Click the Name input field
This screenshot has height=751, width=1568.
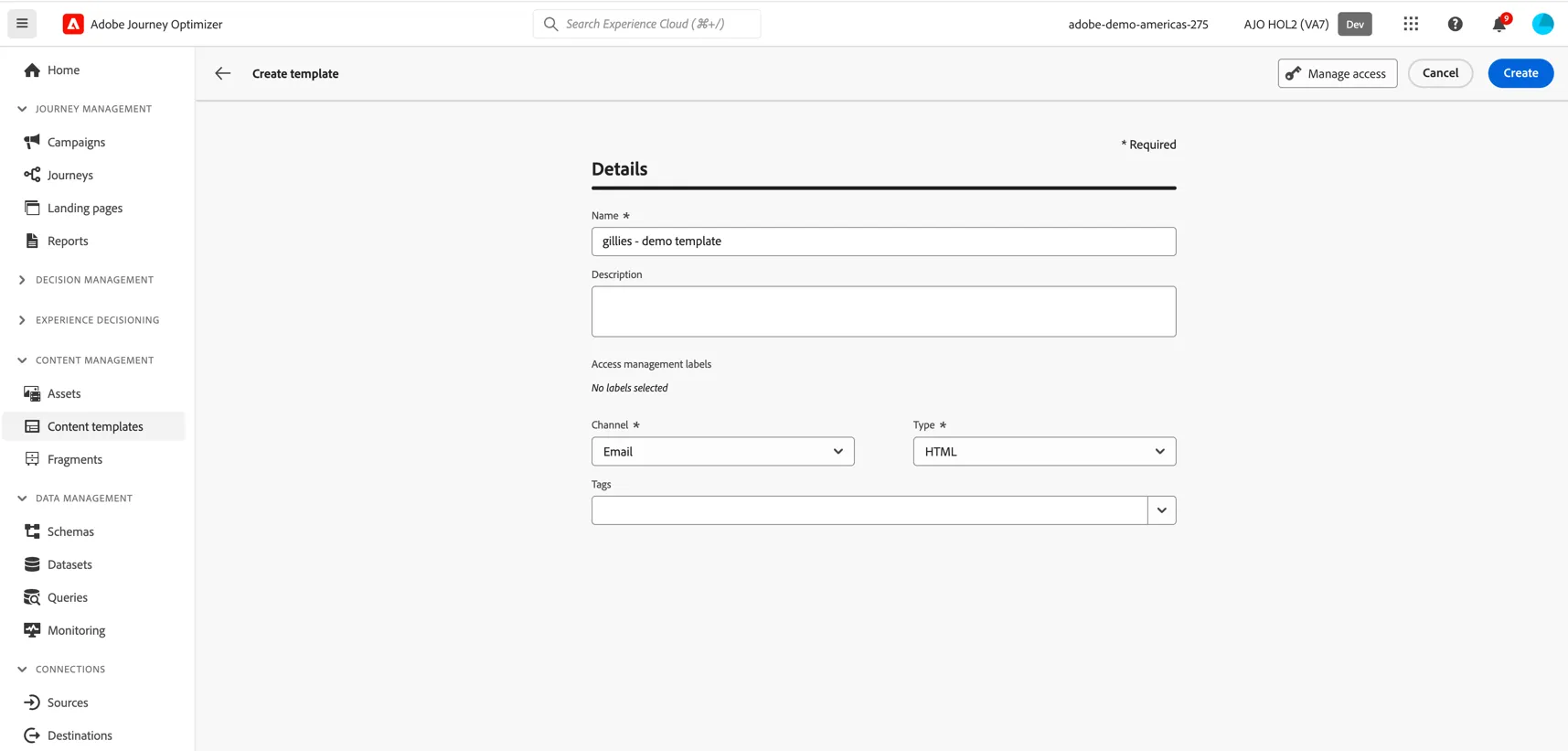coord(883,241)
